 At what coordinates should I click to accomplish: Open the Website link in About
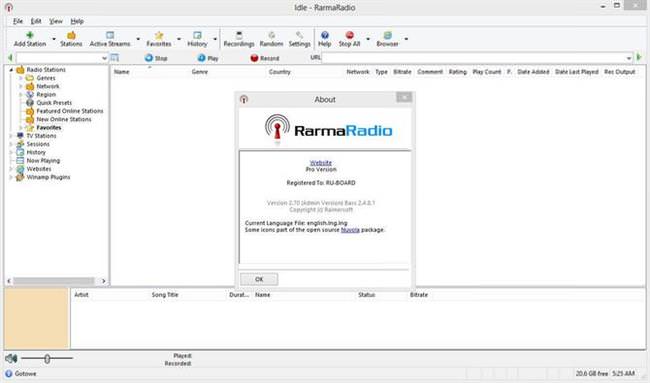(x=321, y=163)
